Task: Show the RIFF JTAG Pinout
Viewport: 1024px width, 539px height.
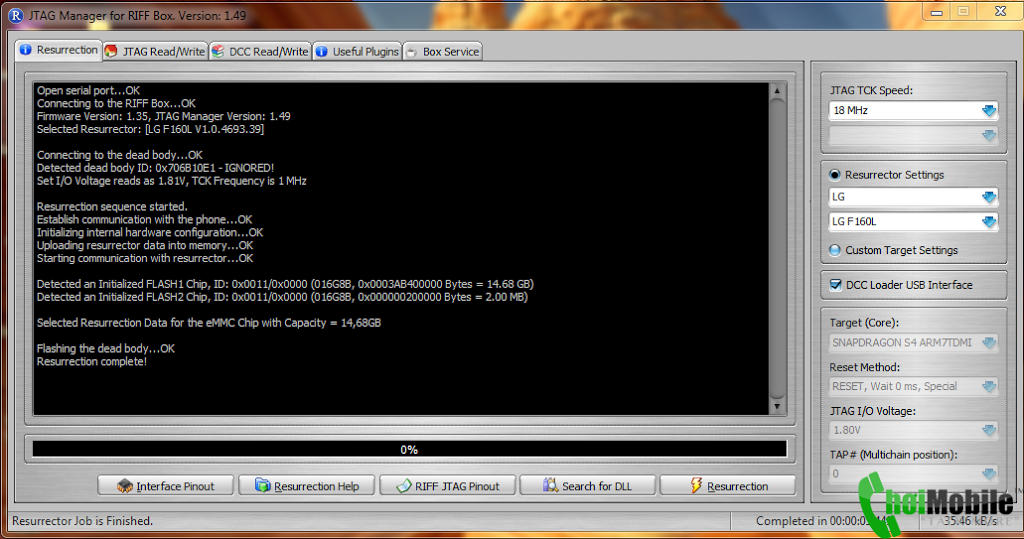Action: pos(448,486)
